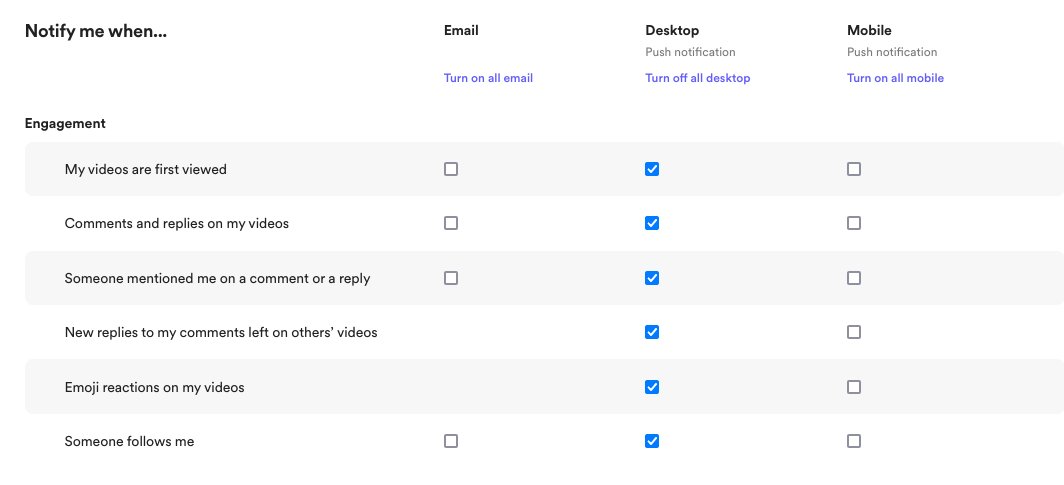The width and height of the screenshot is (1064, 485).
Task: Uncheck desktop for Someone mentioned me on a comment
Action: click(652, 278)
